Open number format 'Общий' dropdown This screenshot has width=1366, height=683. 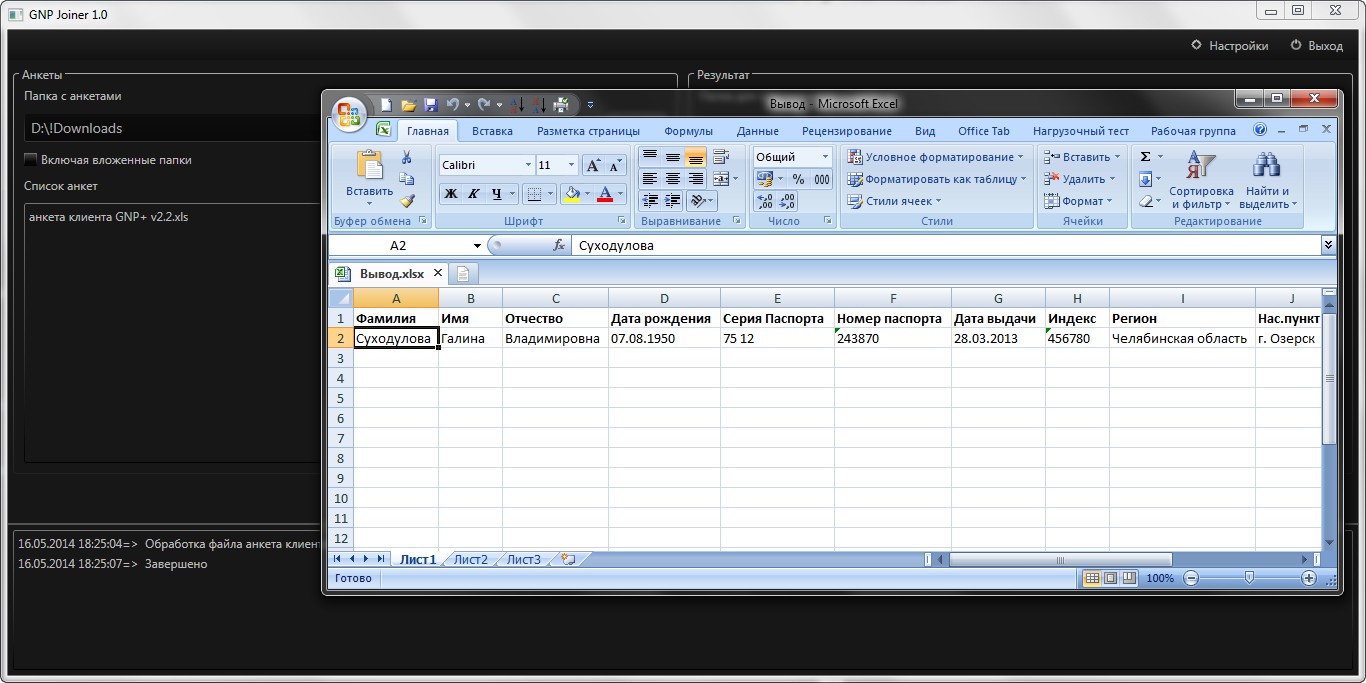coord(825,157)
